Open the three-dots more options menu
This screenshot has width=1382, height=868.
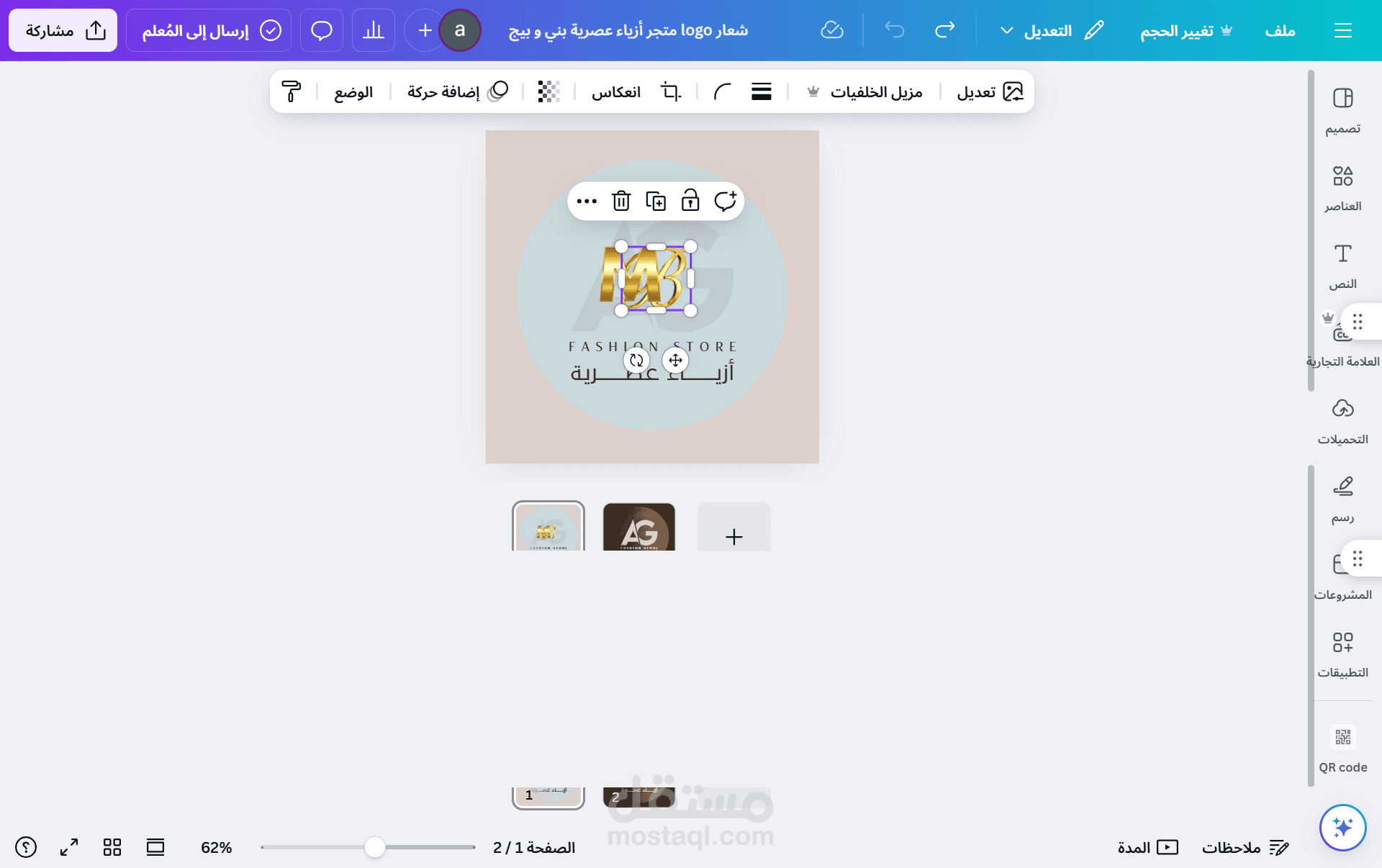click(x=587, y=201)
